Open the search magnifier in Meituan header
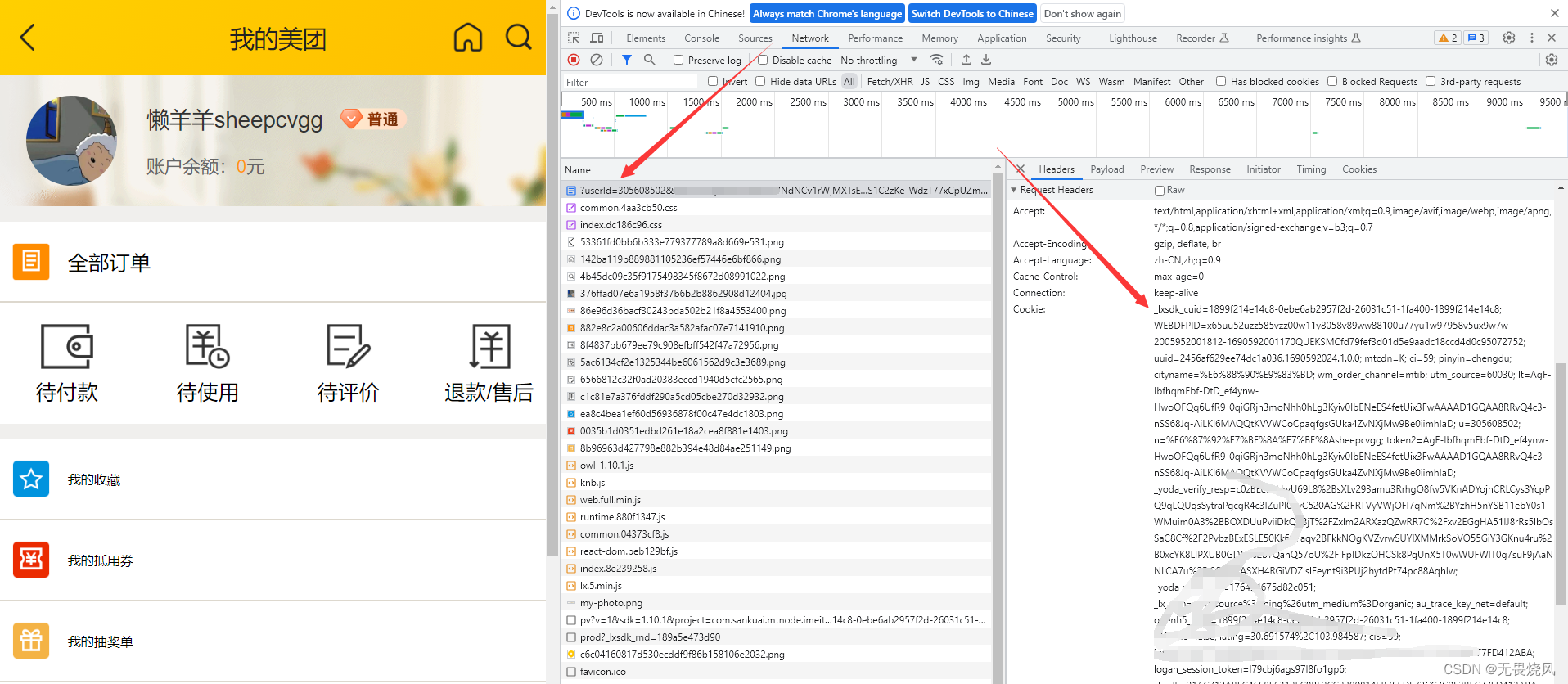 click(519, 37)
